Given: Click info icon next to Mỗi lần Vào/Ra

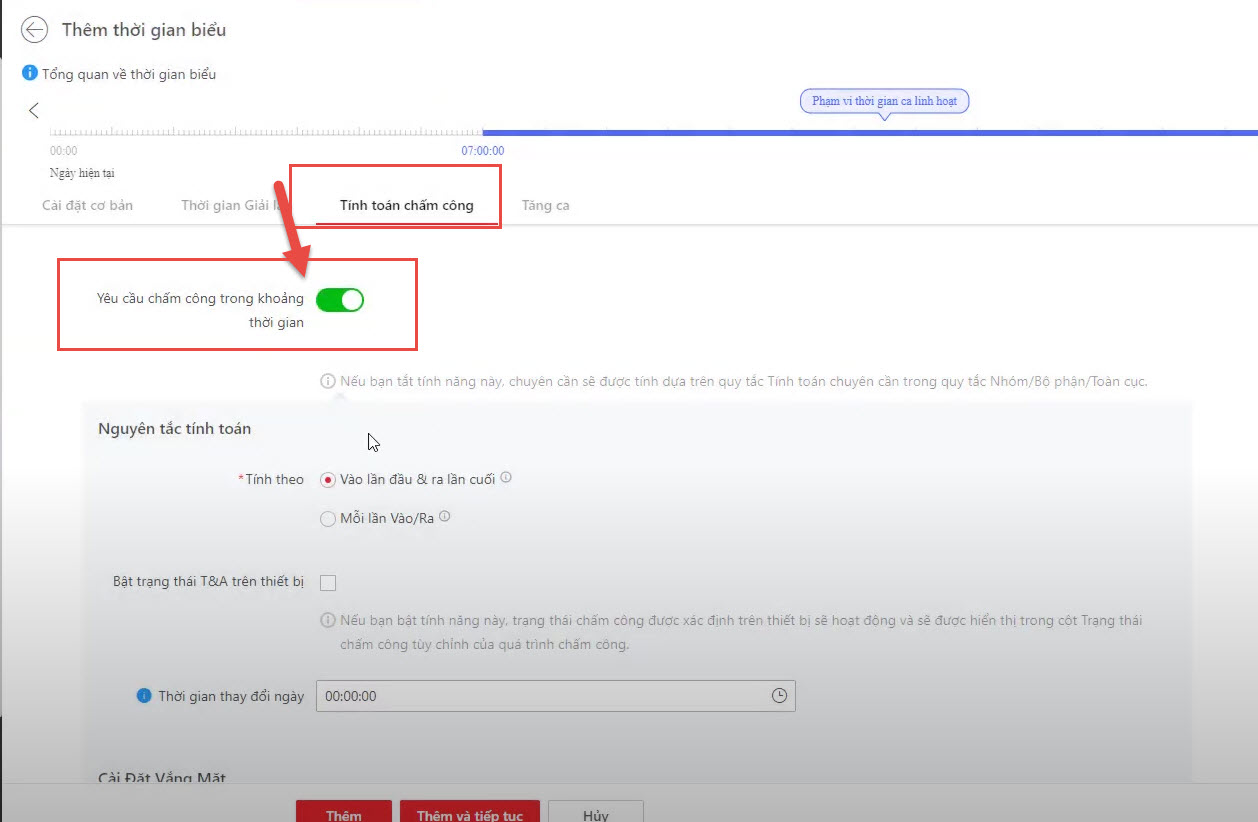Looking at the screenshot, I should (x=445, y=517).
